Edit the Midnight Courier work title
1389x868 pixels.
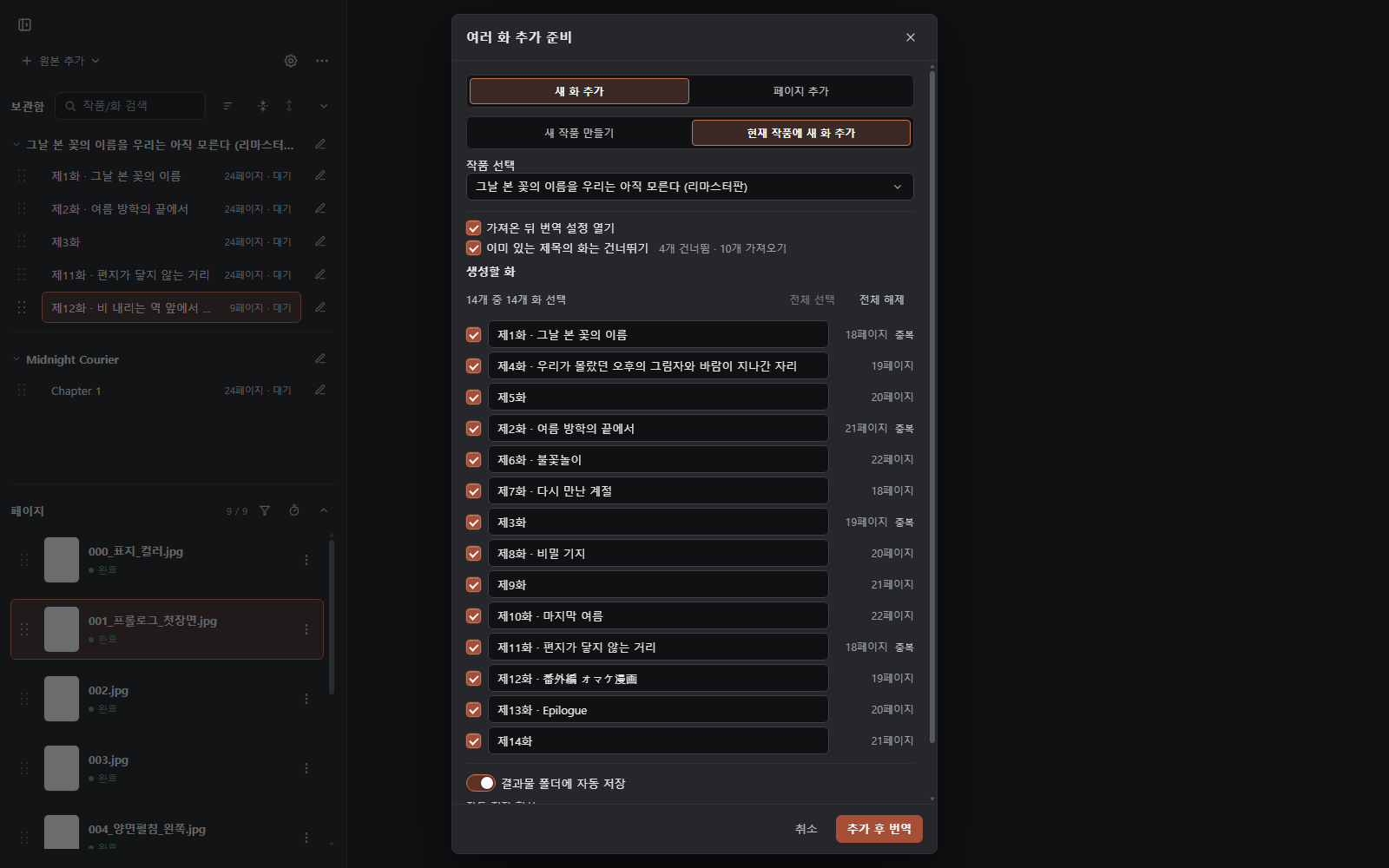click(x=320, y=358)
